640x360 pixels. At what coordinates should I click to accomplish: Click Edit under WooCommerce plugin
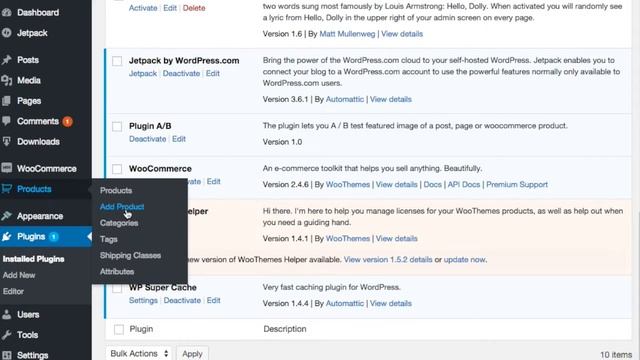[x=213, y=181]
